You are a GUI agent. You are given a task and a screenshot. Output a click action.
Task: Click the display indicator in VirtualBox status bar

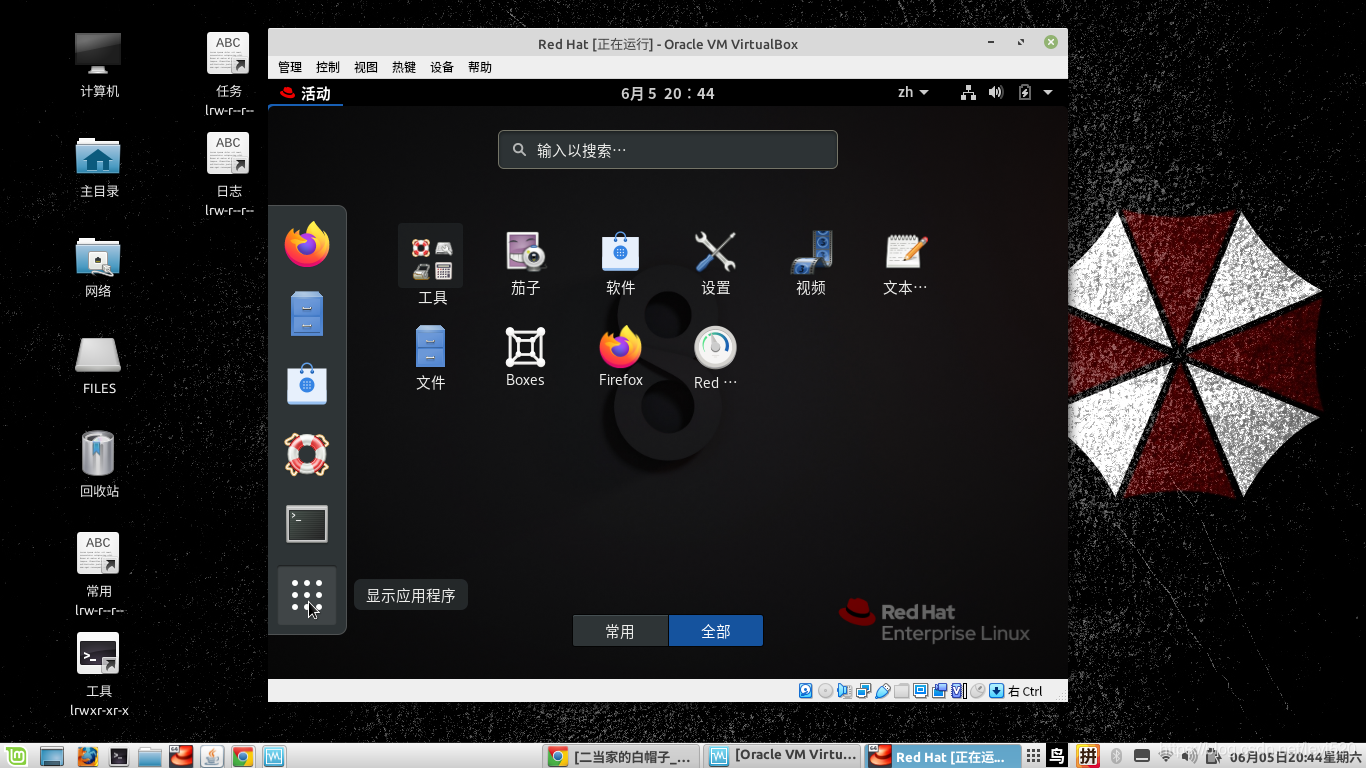(920, 691)
